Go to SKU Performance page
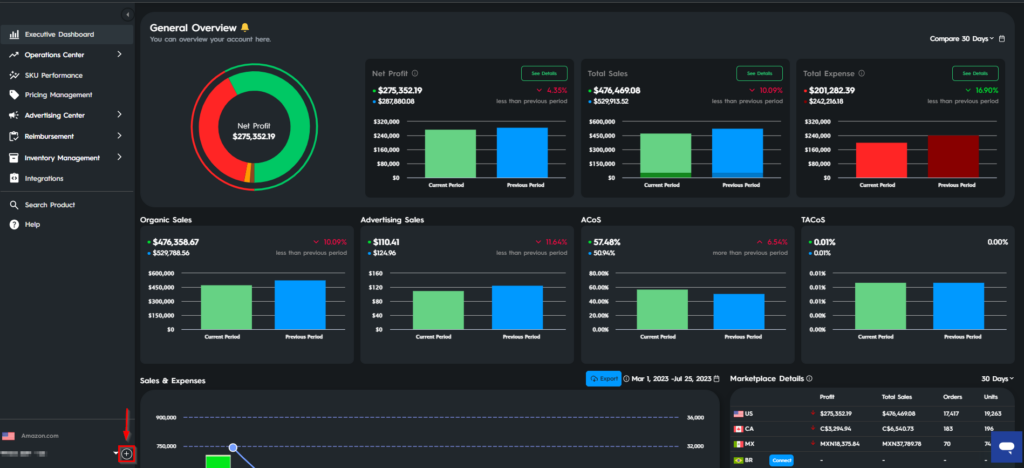The image size is (1024, 468). tap(53, 75)
